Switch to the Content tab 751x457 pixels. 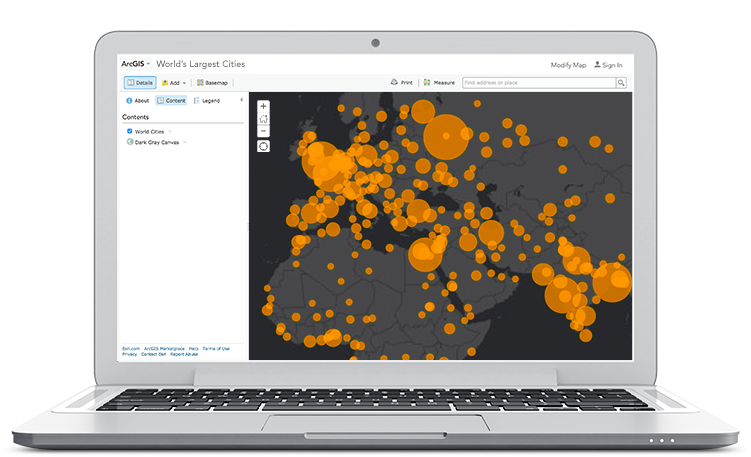pyautogui.click(x=171, y=101)
